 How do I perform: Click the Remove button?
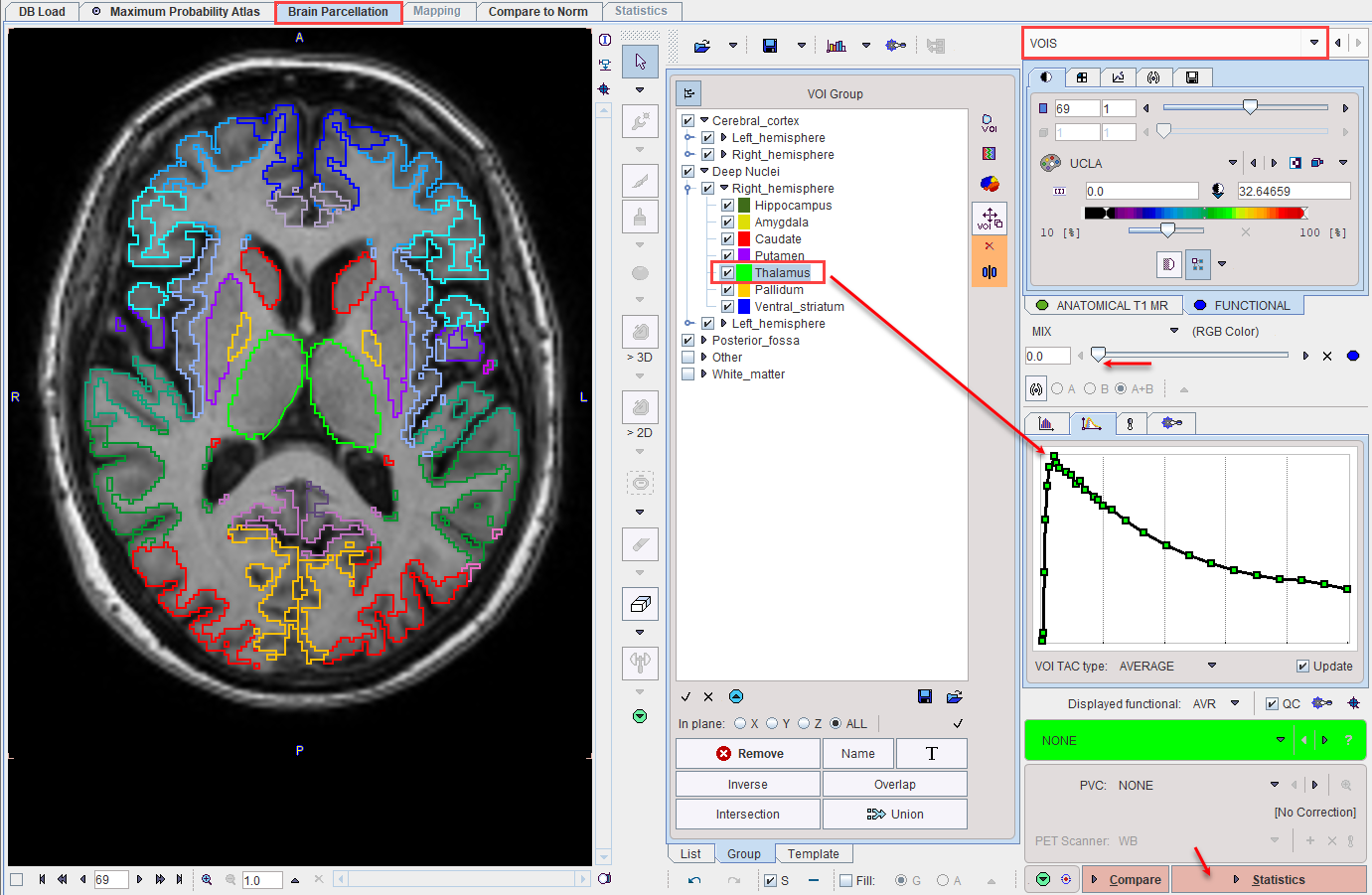(748, 754)
